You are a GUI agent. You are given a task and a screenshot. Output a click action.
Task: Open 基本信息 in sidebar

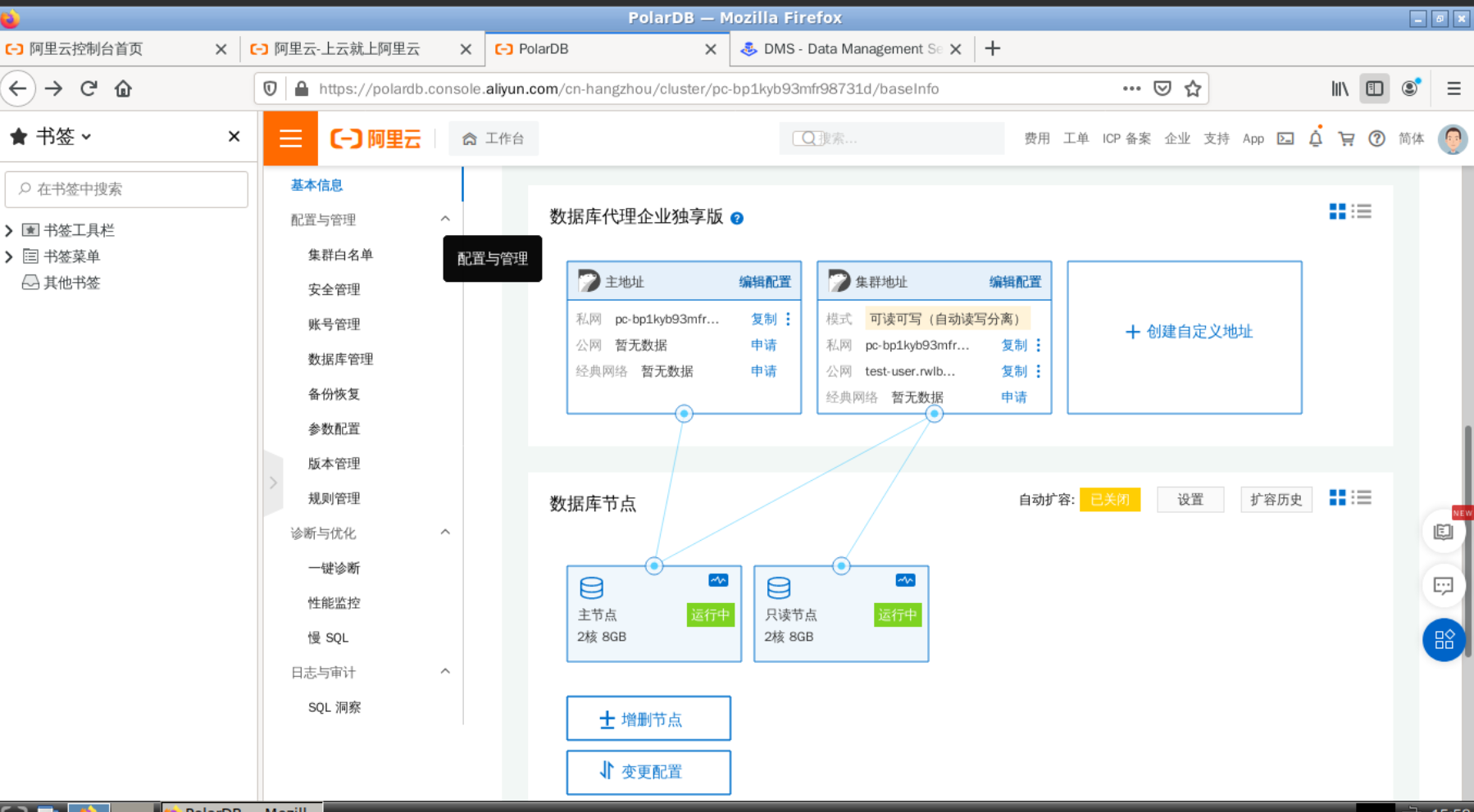(x=316, y=185)
